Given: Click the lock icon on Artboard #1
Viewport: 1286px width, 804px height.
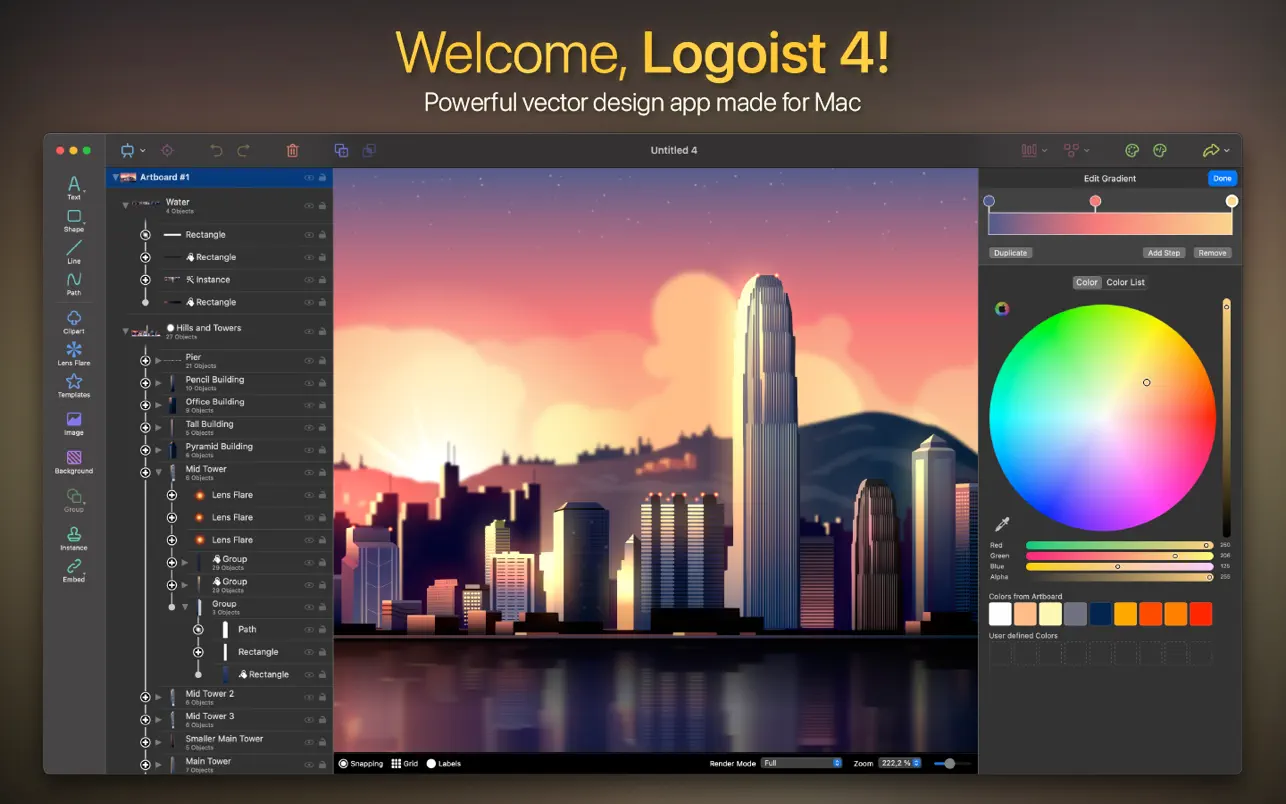Looking at the screenshot, I should point(322,177).
